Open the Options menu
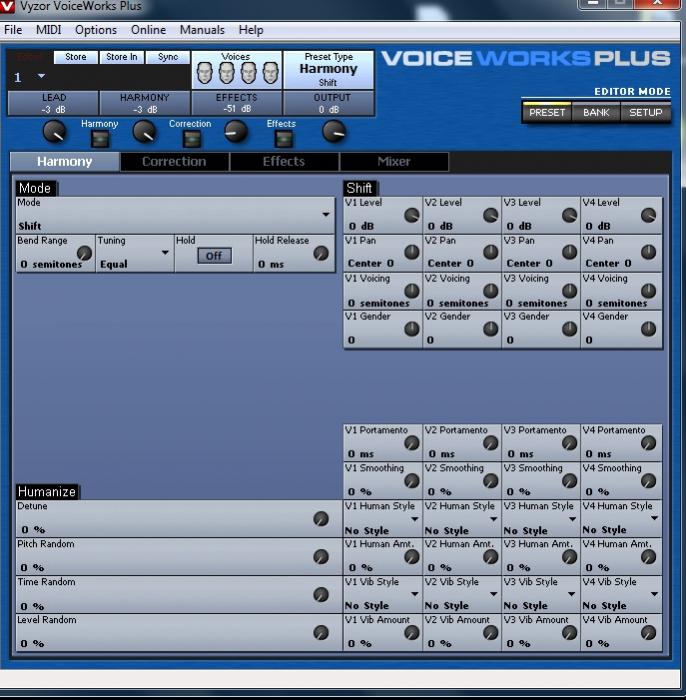This screenshot has height=700, width=686. pyautogui.click(x=96, y=30)
